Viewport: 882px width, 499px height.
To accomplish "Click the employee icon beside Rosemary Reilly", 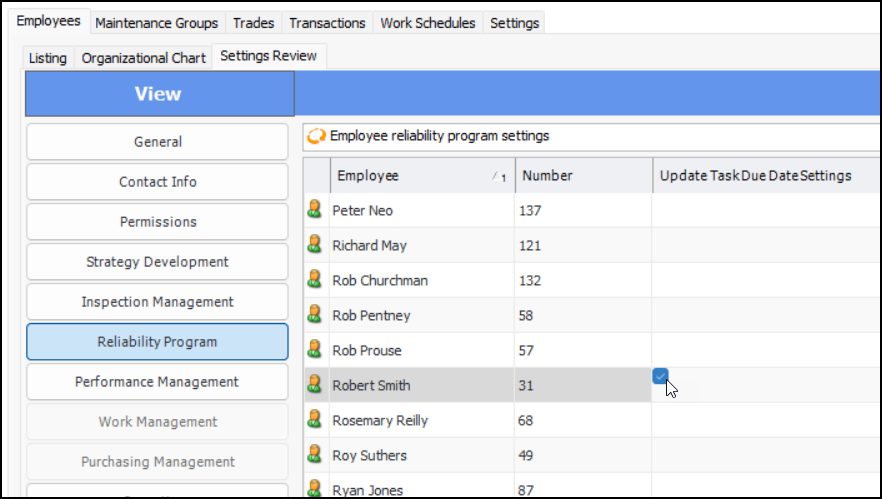I will point(315,420).
